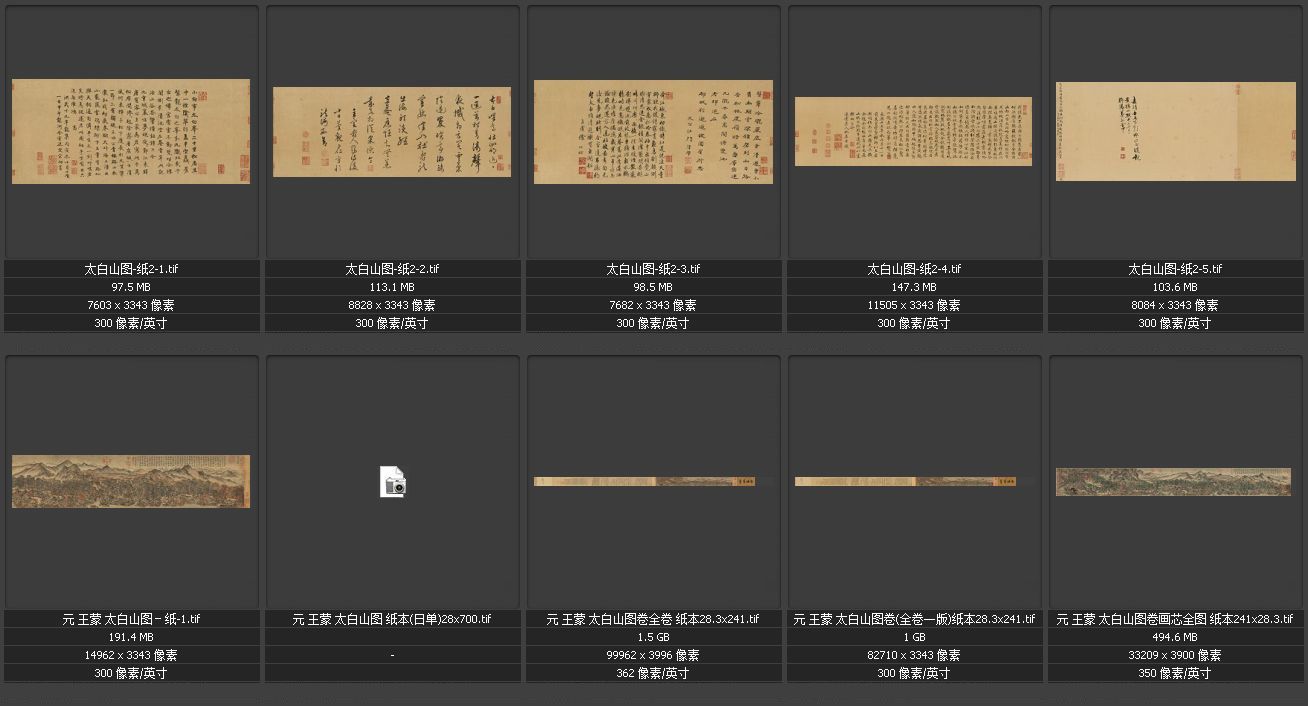Select the 太白山图-纸2-2.tif cursive calligraphy thumbnail

tap(392, 132)
